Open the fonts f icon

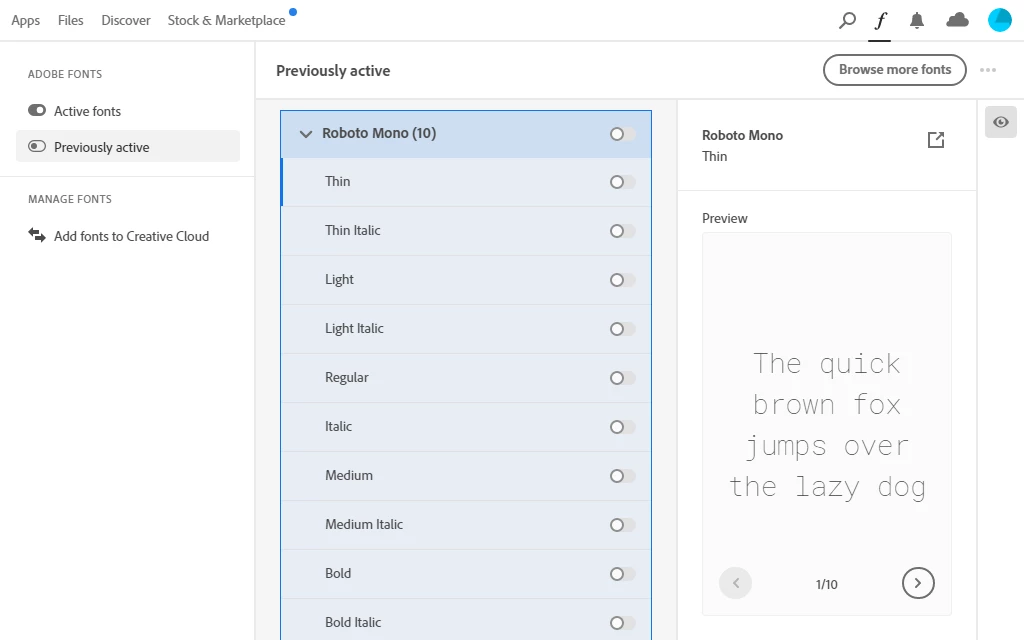[880, 20]
